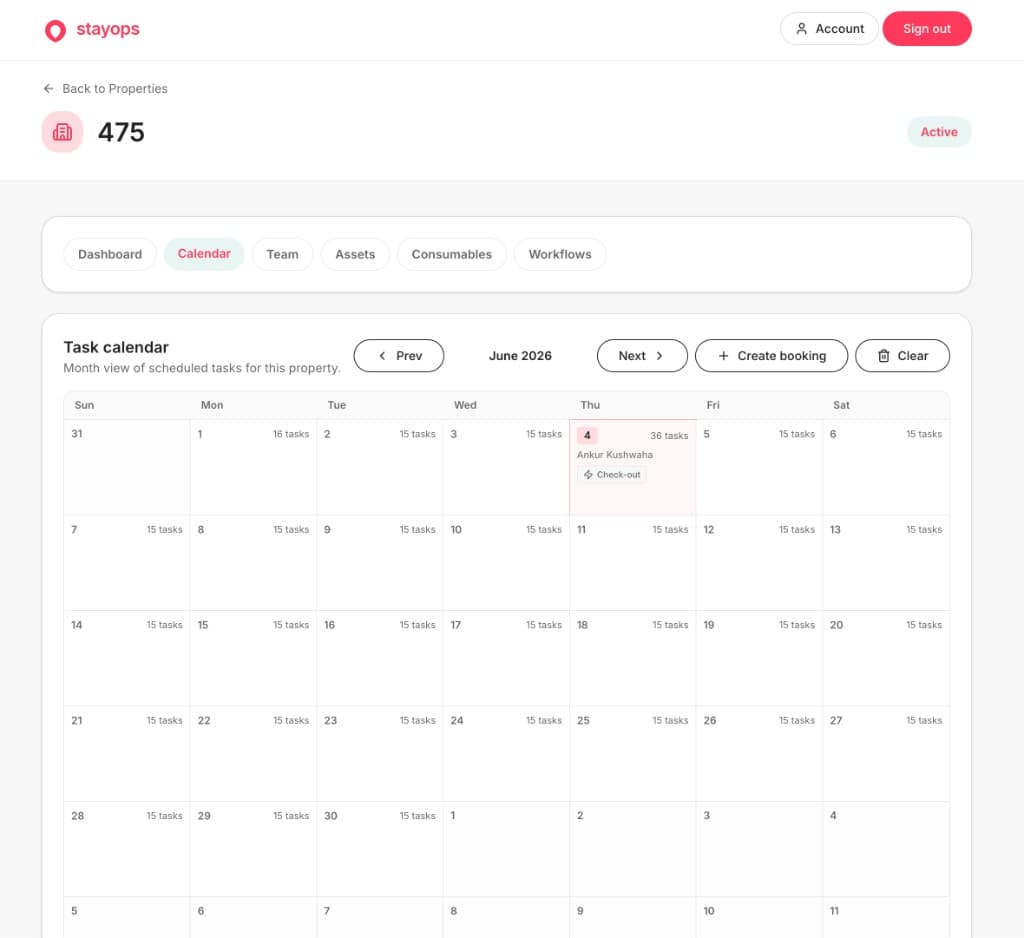The width and height of the screenshot is (1024, 938).
Task: Click the 15 tasks count on June 23
Action: 417,720
